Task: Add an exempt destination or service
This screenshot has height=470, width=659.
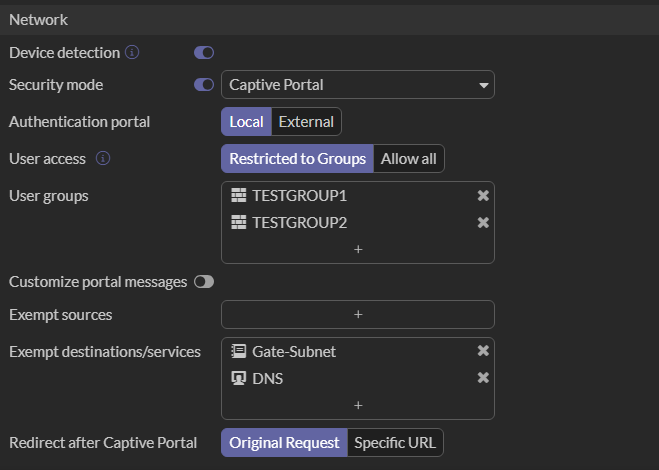Action: [357, 405]
